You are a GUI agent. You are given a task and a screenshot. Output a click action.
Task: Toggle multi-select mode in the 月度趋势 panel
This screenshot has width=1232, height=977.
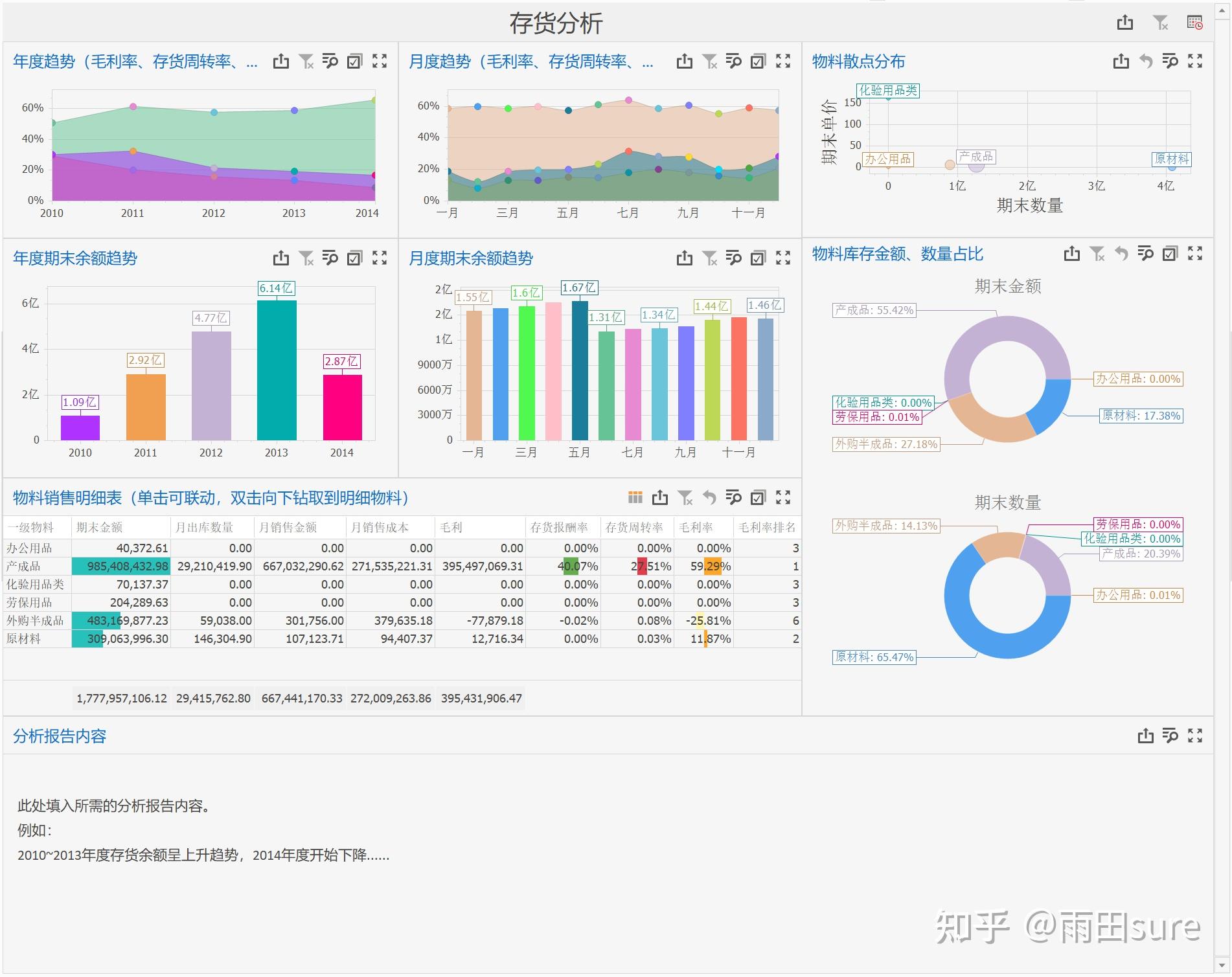(758, 62)
